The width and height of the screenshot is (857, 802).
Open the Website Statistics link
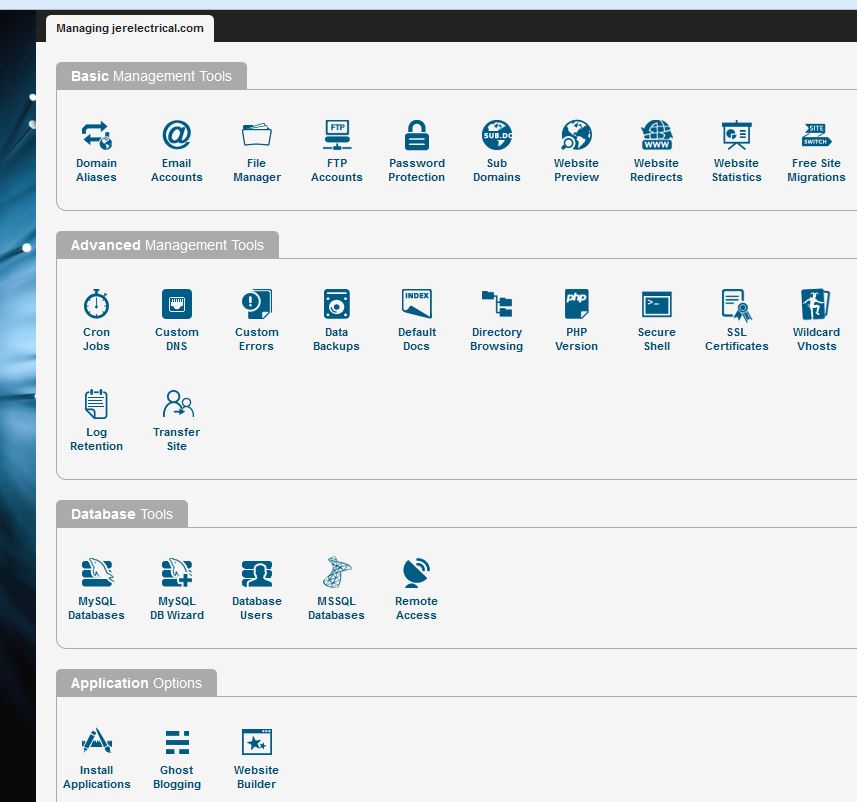(x=736, y=170)
